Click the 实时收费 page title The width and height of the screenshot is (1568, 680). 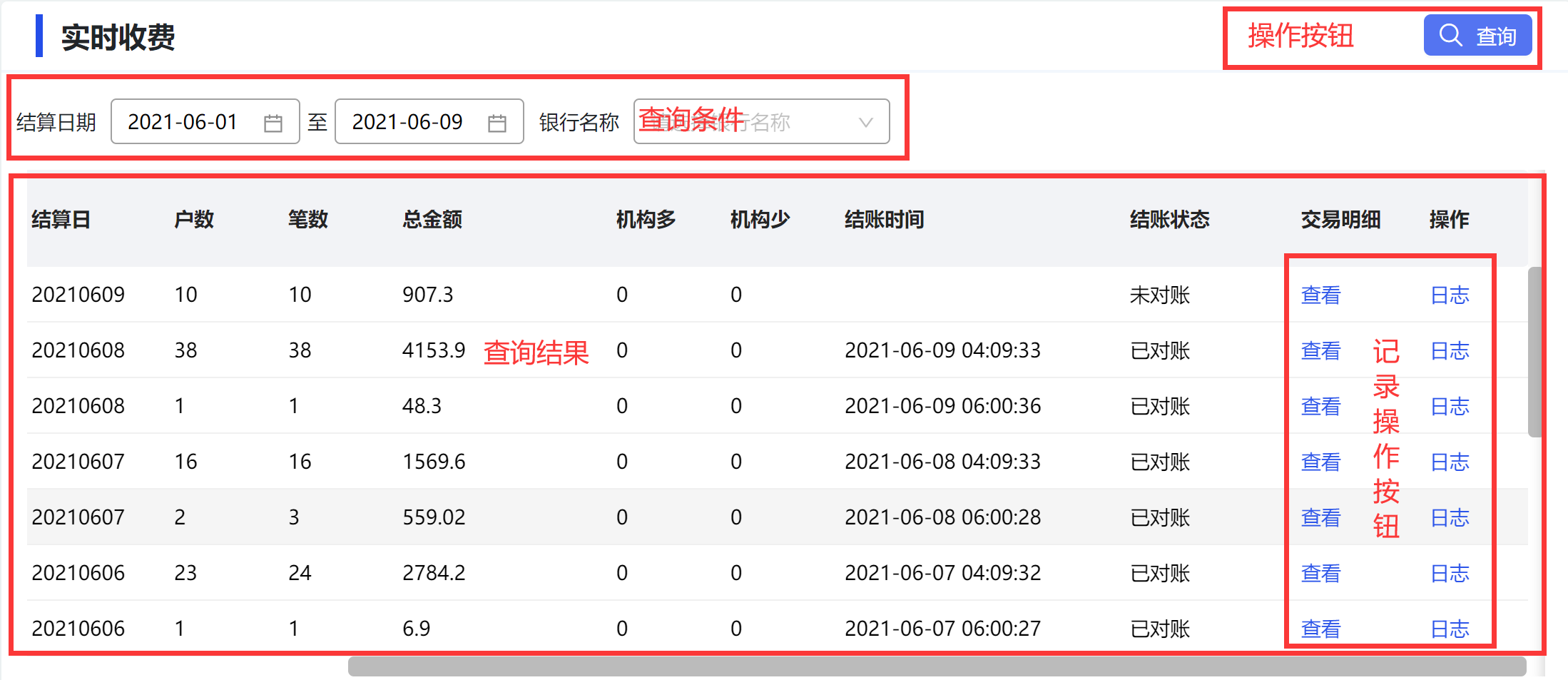tap(118, 37)
